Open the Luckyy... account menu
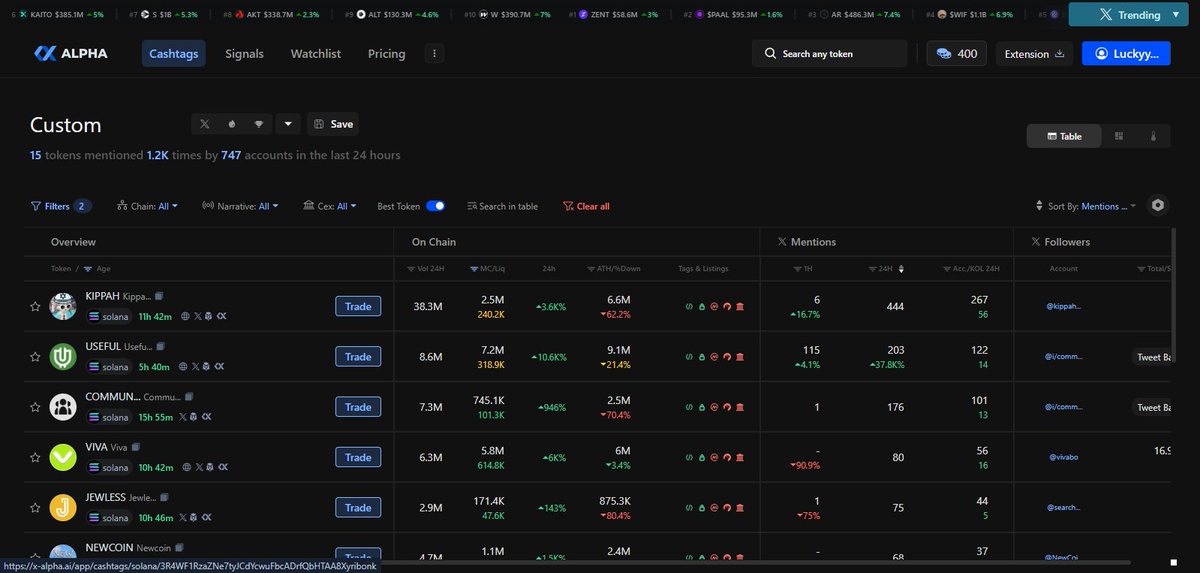 pyautogui.click(x=1126, y=54)
